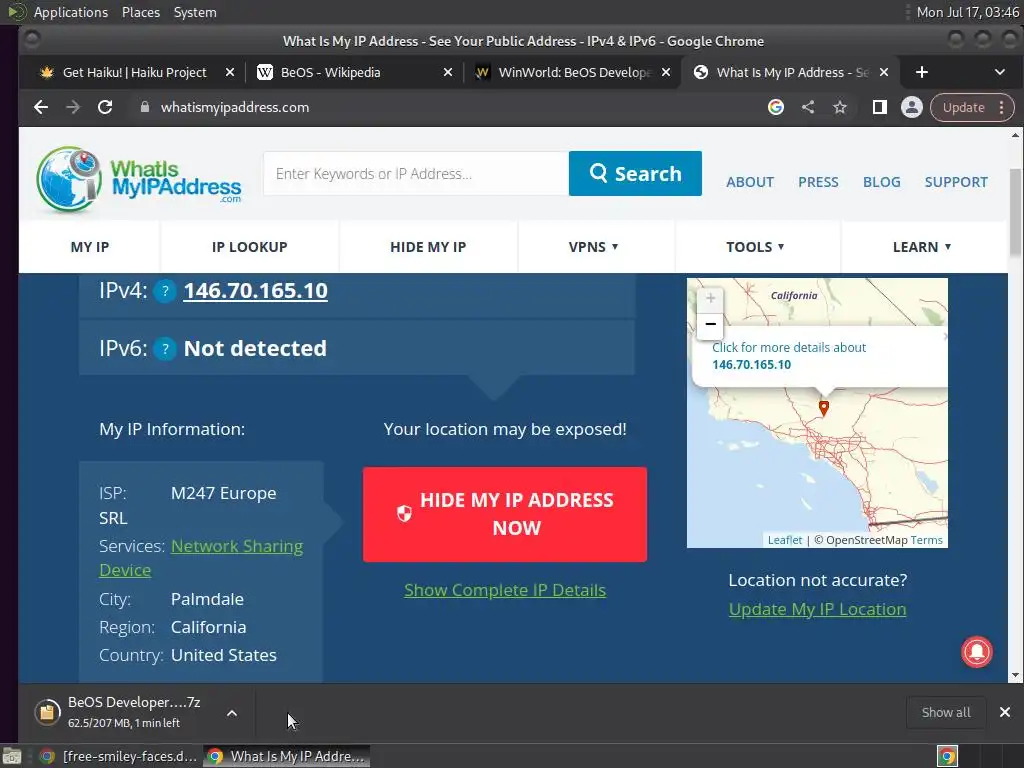1024x768 pixels.
Task: Click the map Terms link
Action: coord(927,540)
